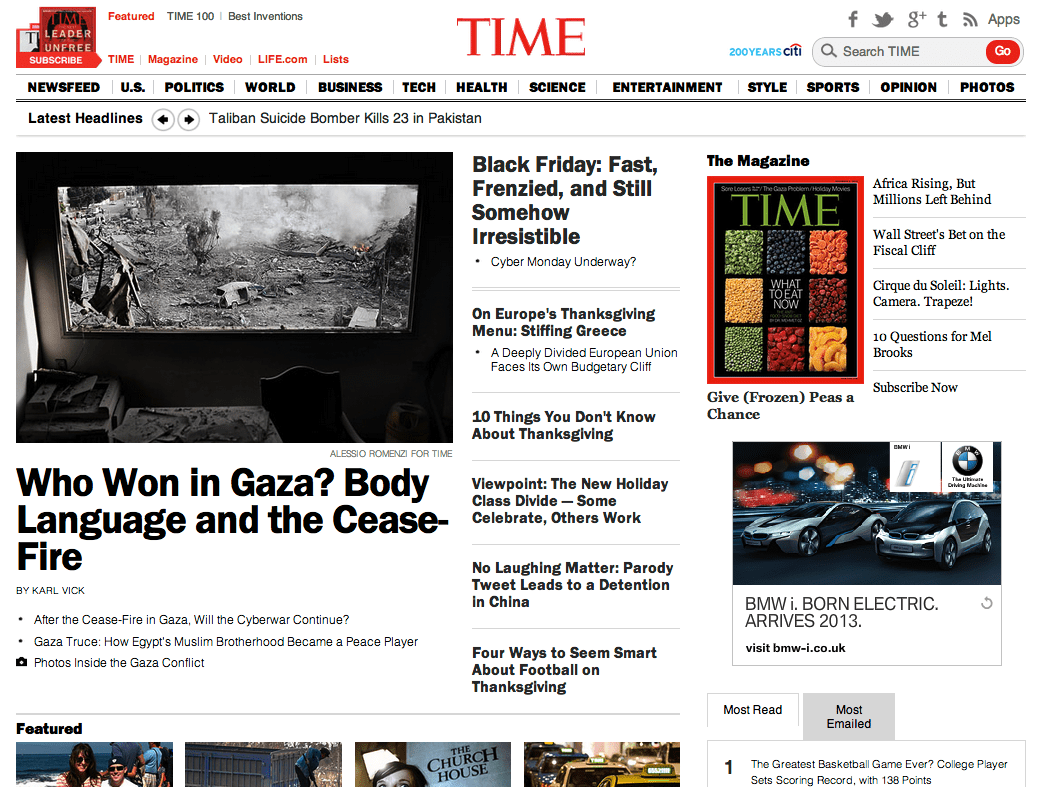Open the Gaza window photo
The width and height of the screenshot is (1049, 787).
pyautogui.click(x=235, y=297)
